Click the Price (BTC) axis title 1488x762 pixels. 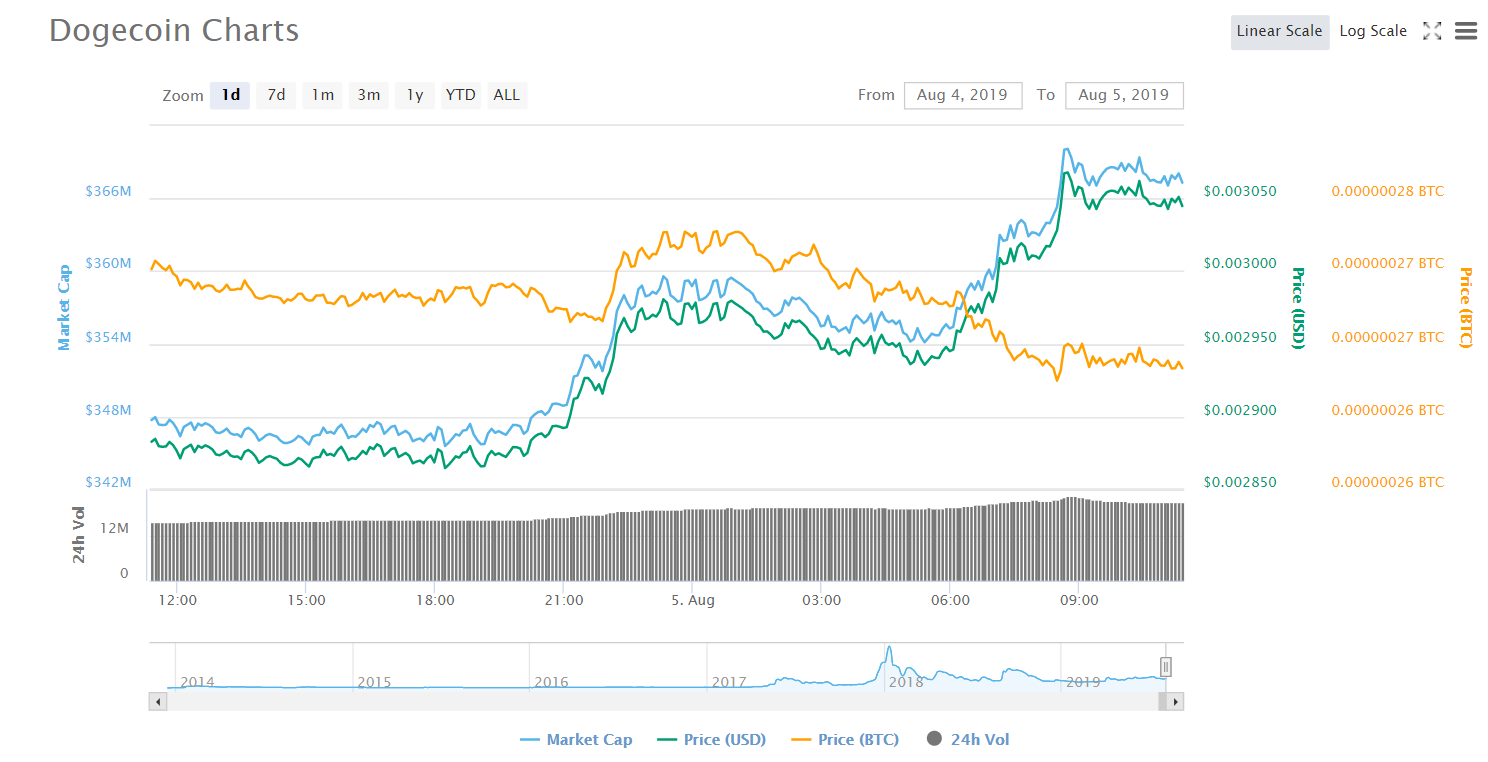click(1466, 307)
